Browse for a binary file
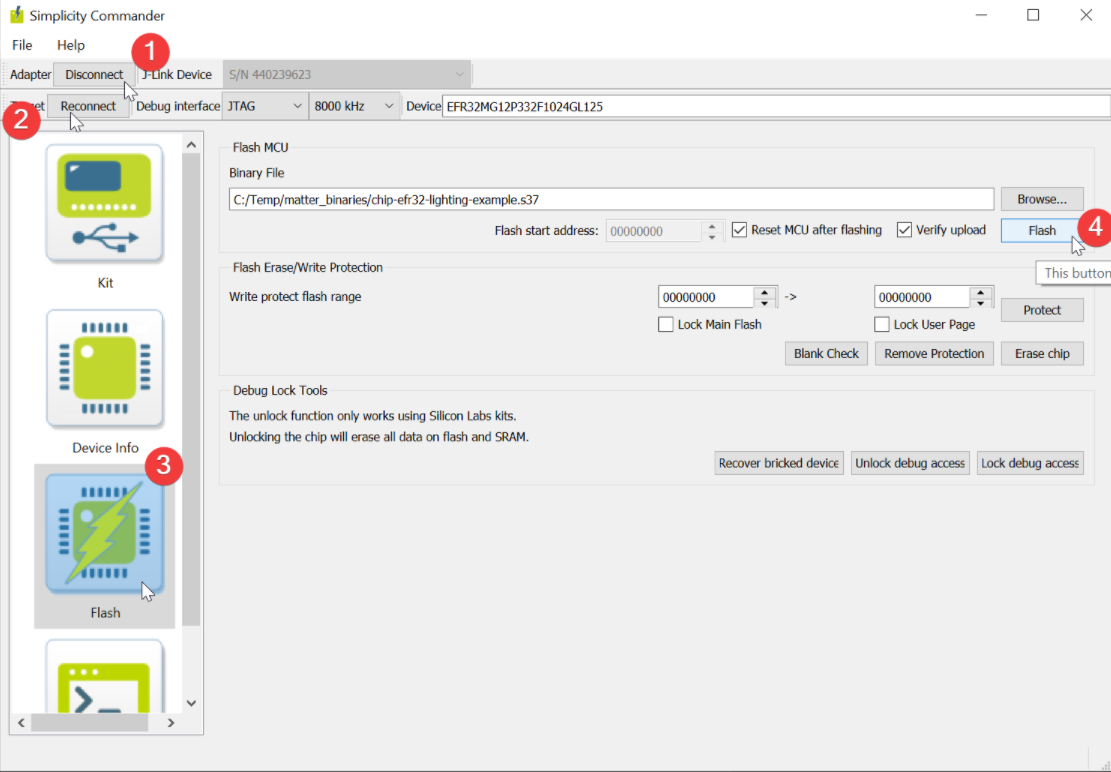 point(1042,199)
